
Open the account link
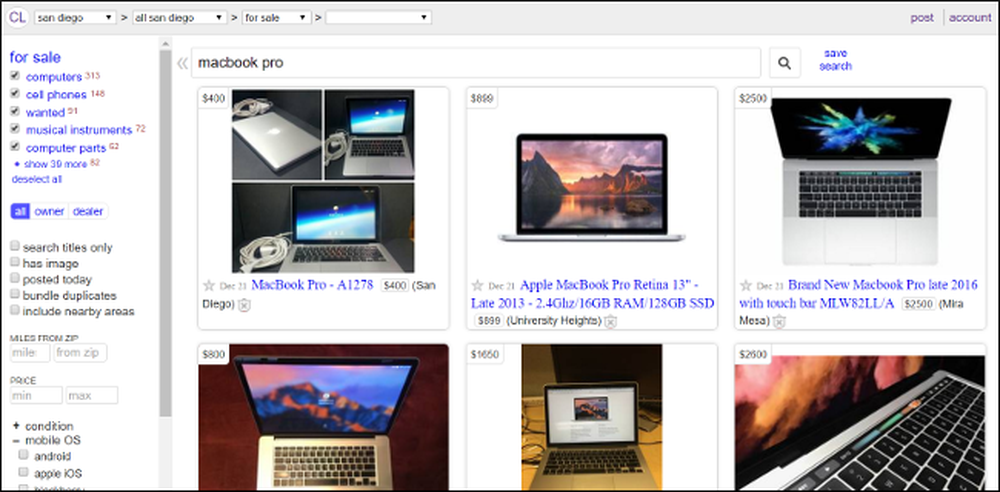click(x=970, y=18)
